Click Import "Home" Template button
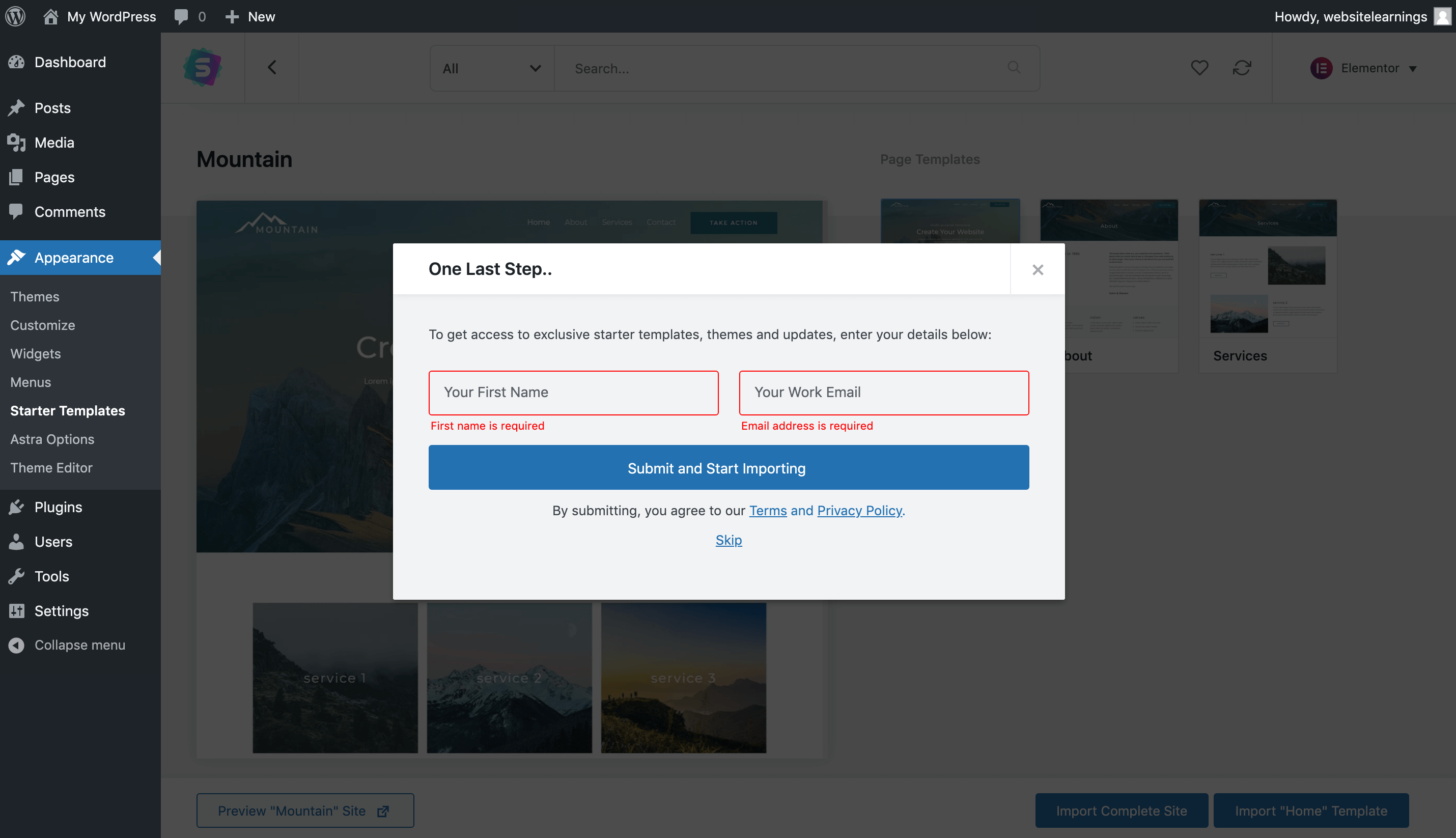This screenshot has width=1456, height=838. point(1311,811)
